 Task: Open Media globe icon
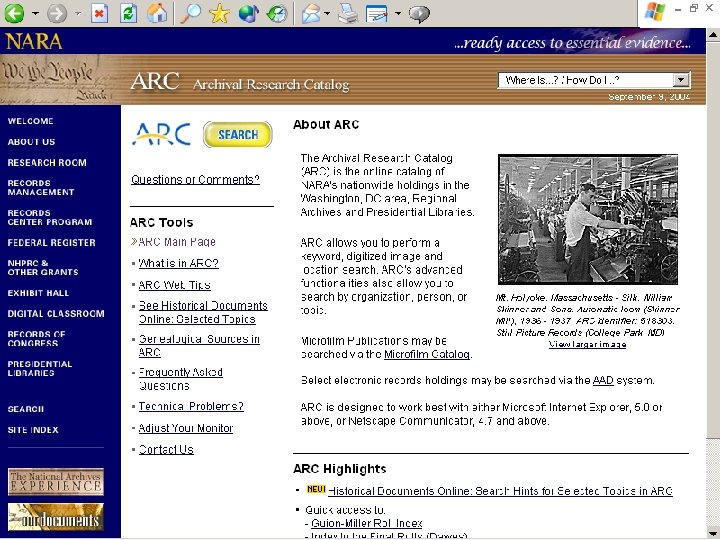[248, 13]
